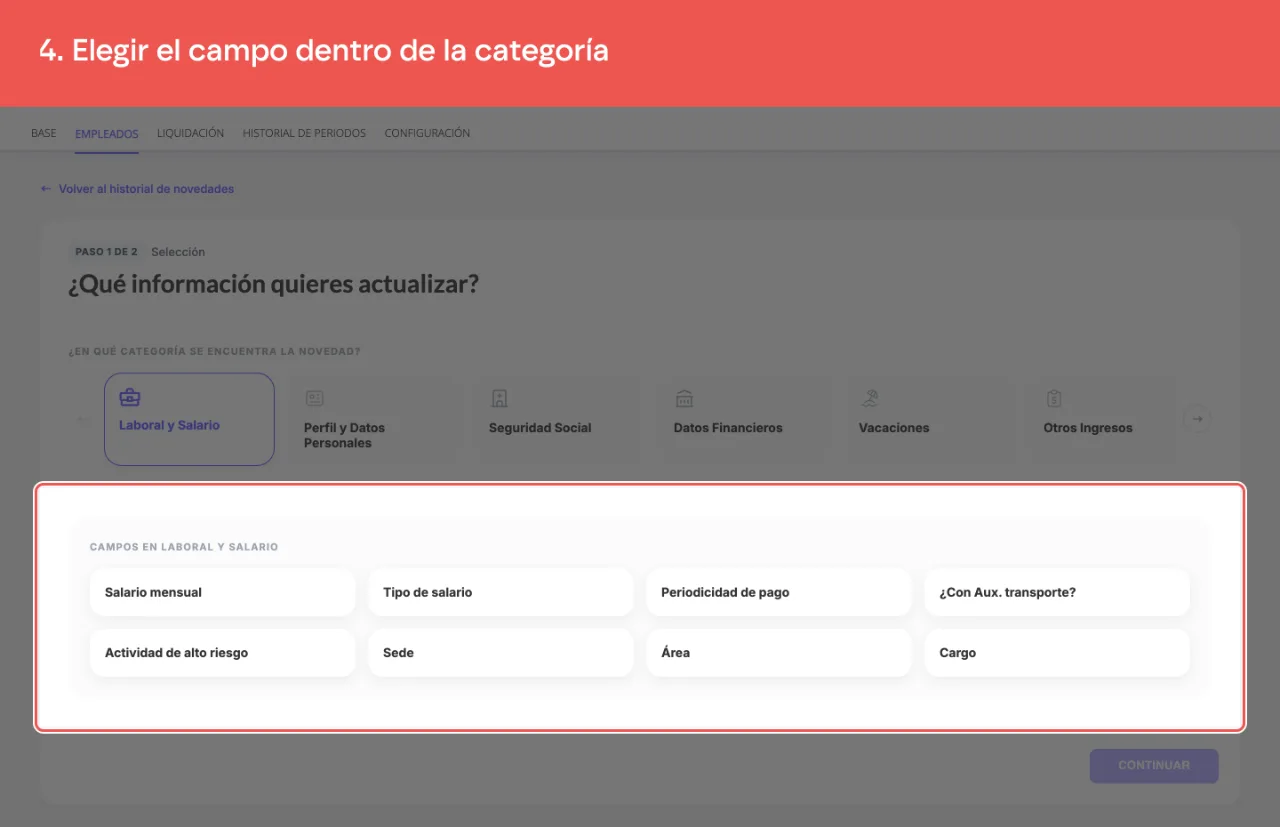Select the Perfil y Datos Personales category
The image size is (1280, 827).
click(374, 419)
